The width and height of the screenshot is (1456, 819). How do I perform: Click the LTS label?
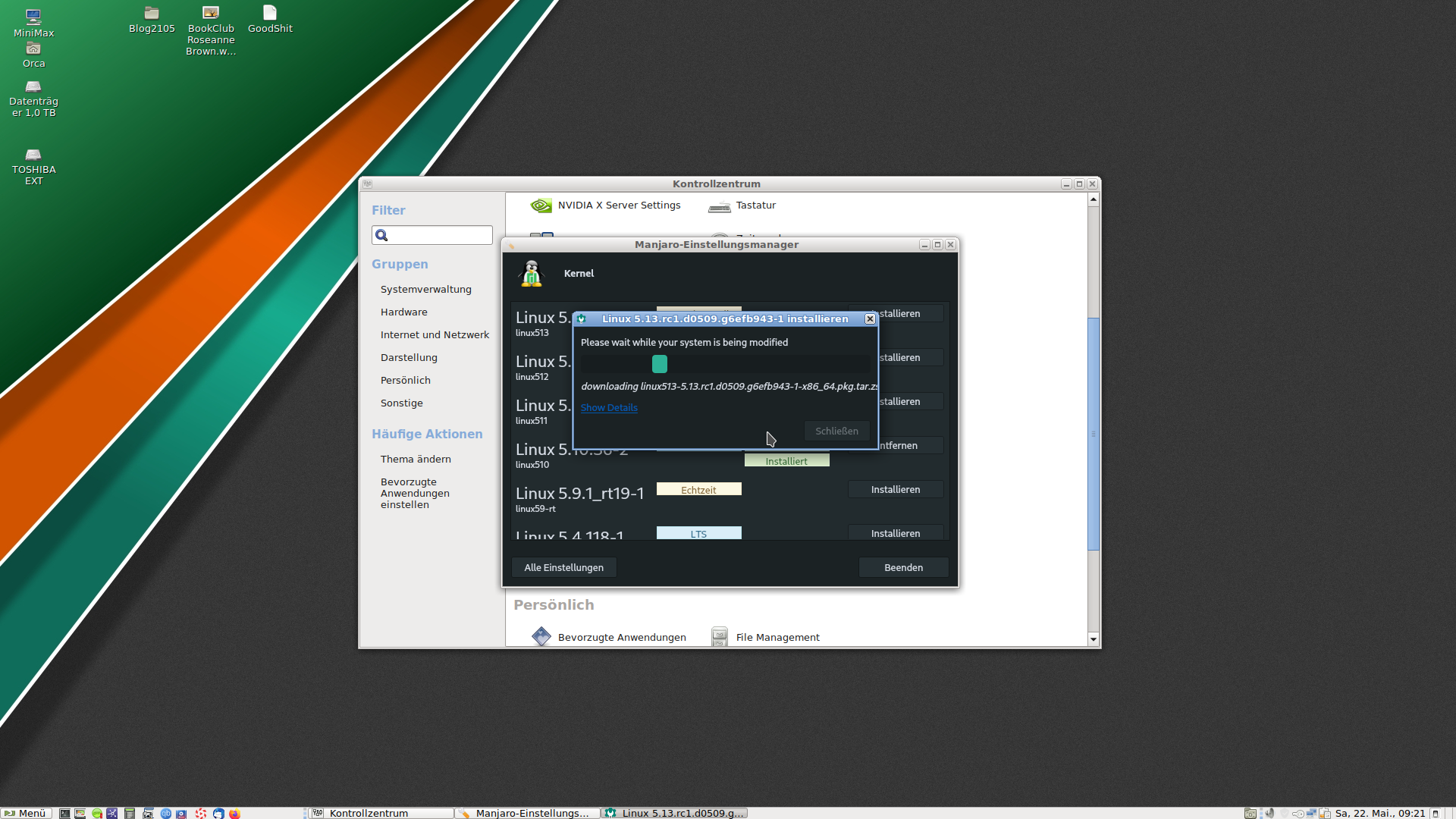[698, 533]
